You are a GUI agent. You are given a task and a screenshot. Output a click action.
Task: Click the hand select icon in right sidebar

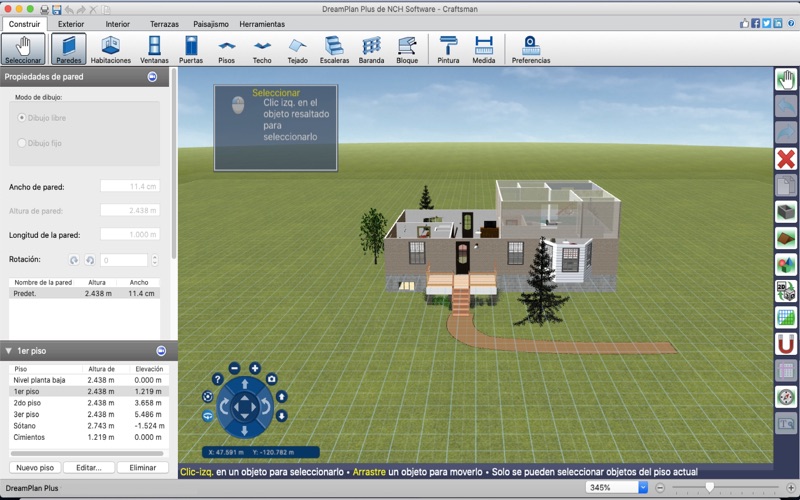(x=786, y=80)
